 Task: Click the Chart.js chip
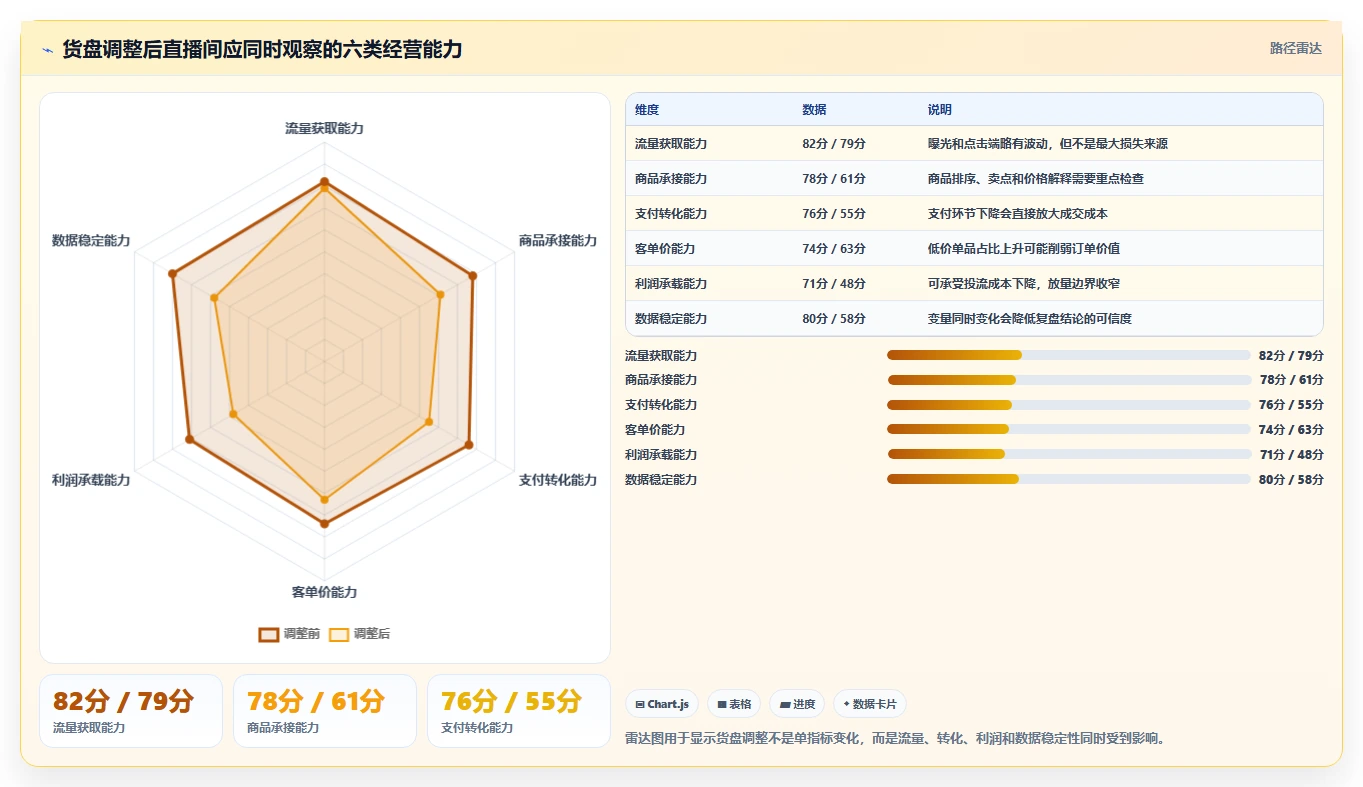coord(662,704)
